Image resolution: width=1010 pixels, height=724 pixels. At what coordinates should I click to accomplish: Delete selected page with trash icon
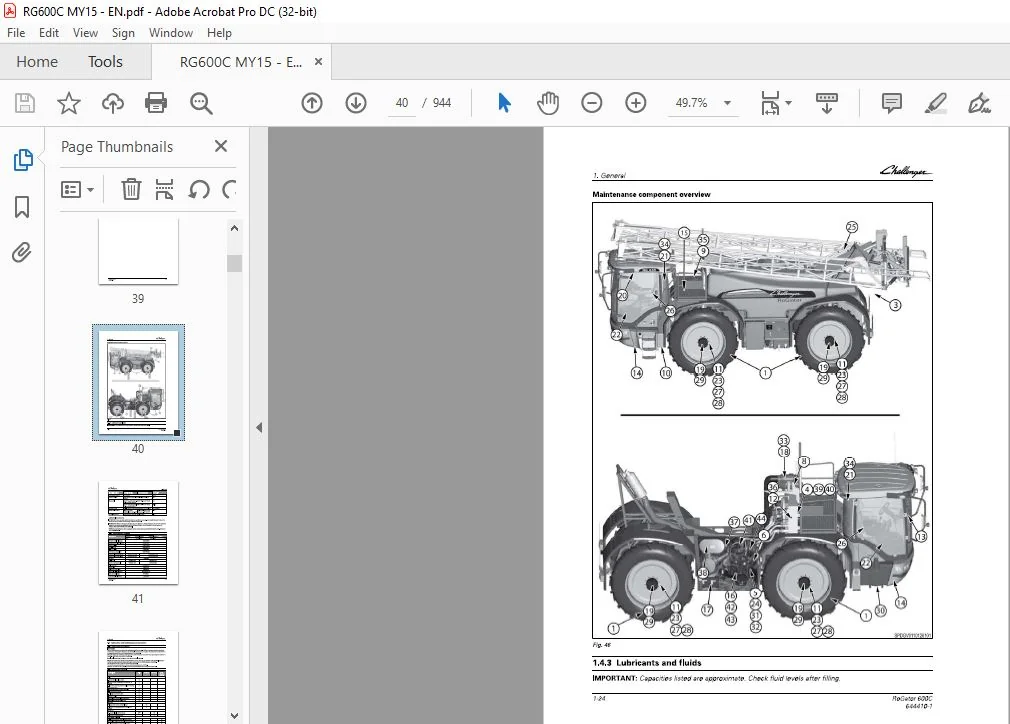pos(131,189)
